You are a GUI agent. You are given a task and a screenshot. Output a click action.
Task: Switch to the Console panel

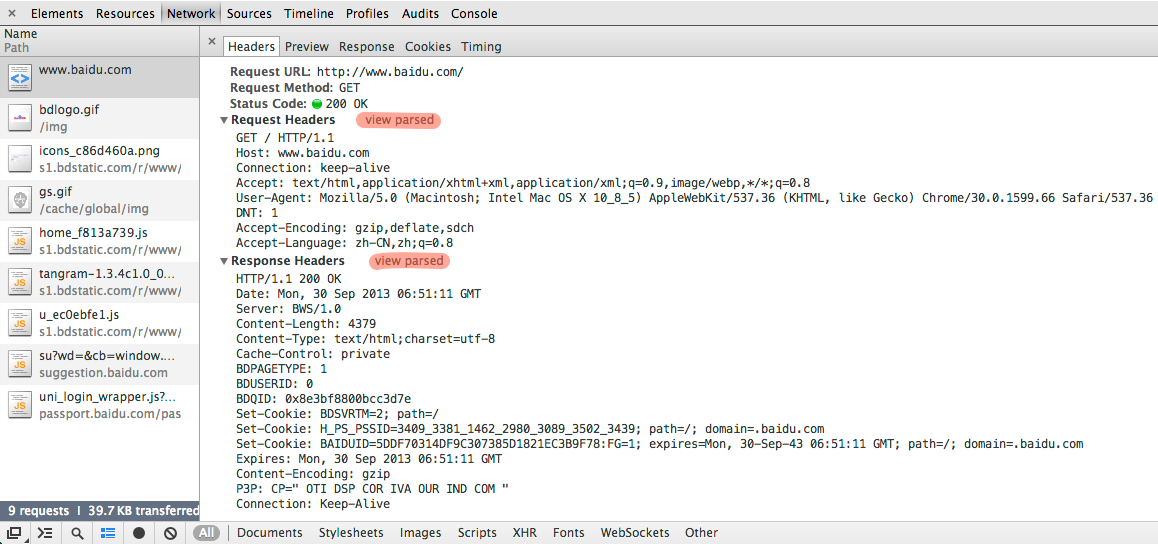click(x=474, y=13)
